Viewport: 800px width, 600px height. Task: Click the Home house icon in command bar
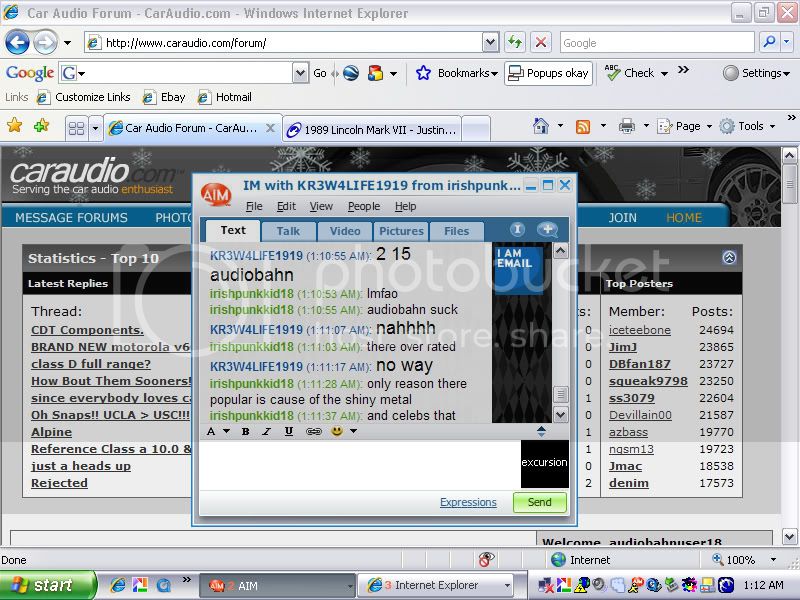(x=540, y=126)
